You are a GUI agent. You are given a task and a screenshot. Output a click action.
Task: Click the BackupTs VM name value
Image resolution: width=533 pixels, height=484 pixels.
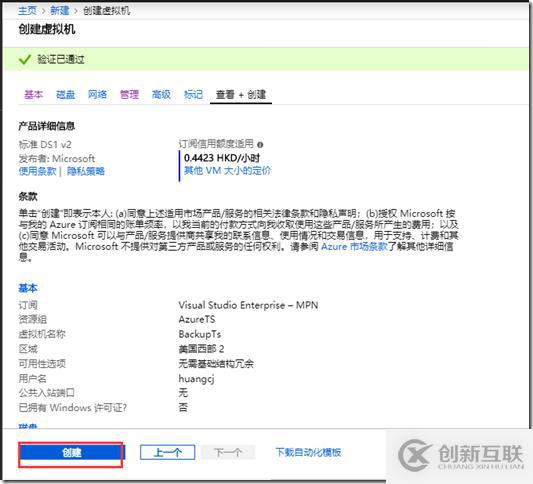[x=200, y=334]
